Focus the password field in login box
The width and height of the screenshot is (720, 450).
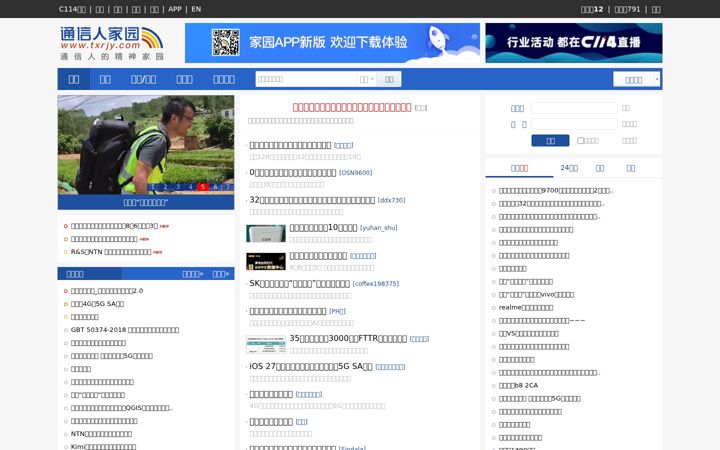(574, 124)
